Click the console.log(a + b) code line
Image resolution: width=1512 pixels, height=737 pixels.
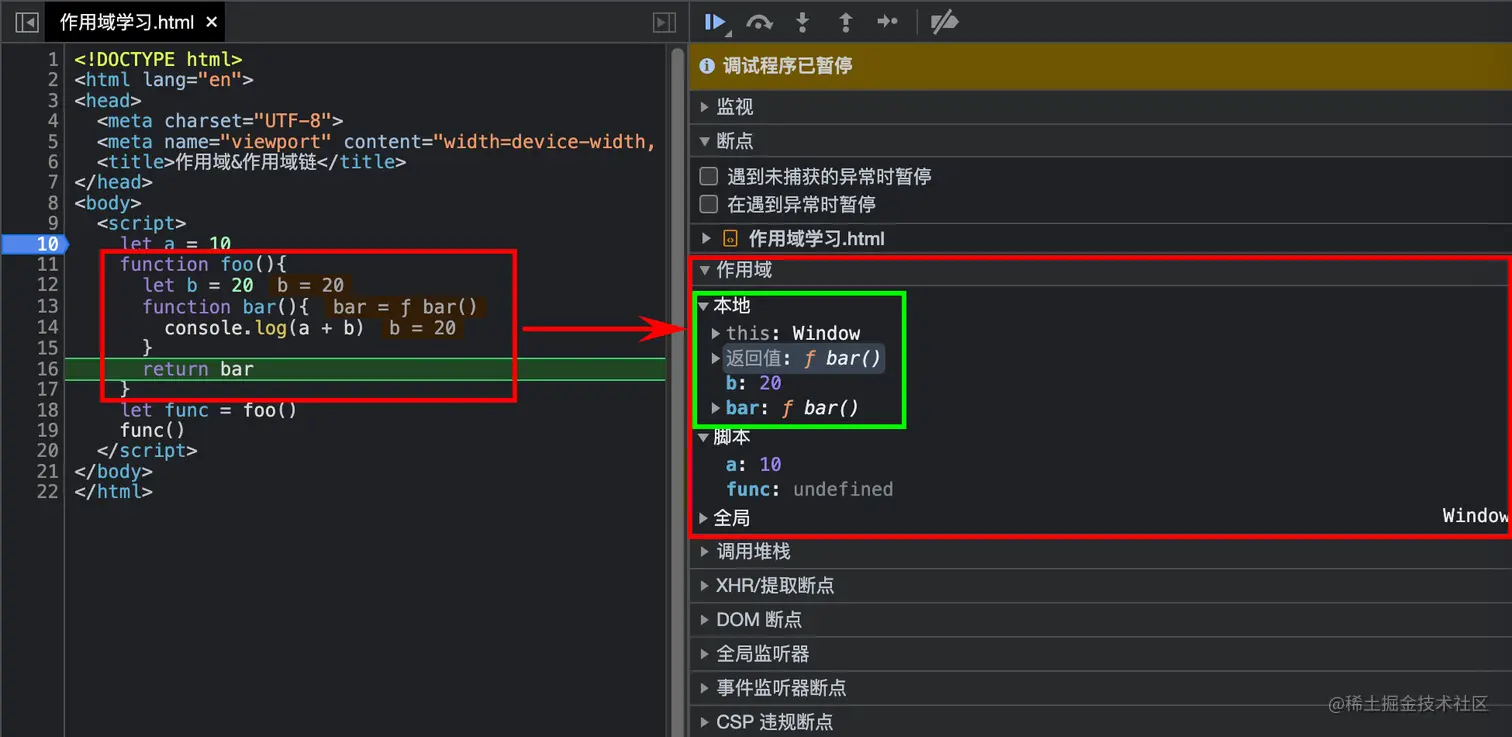(264, 327)
